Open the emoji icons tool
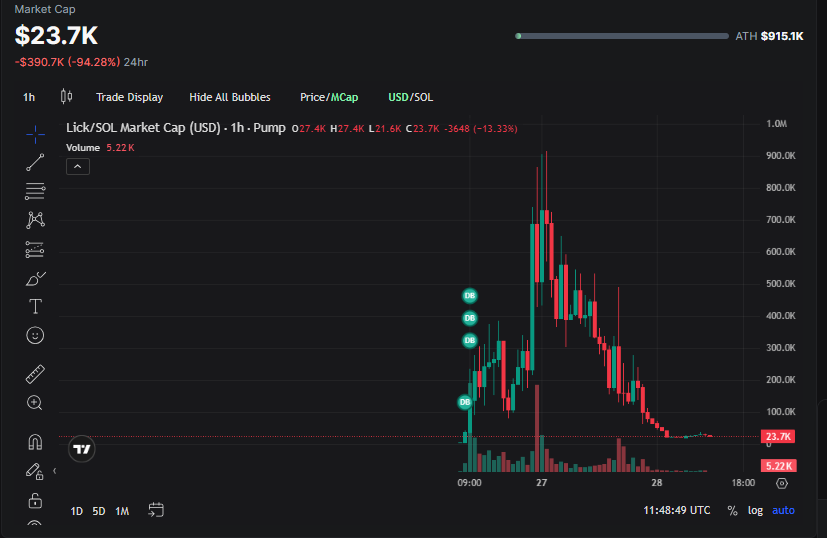Screen dimensions: 827x538 [x=35, y=335]
